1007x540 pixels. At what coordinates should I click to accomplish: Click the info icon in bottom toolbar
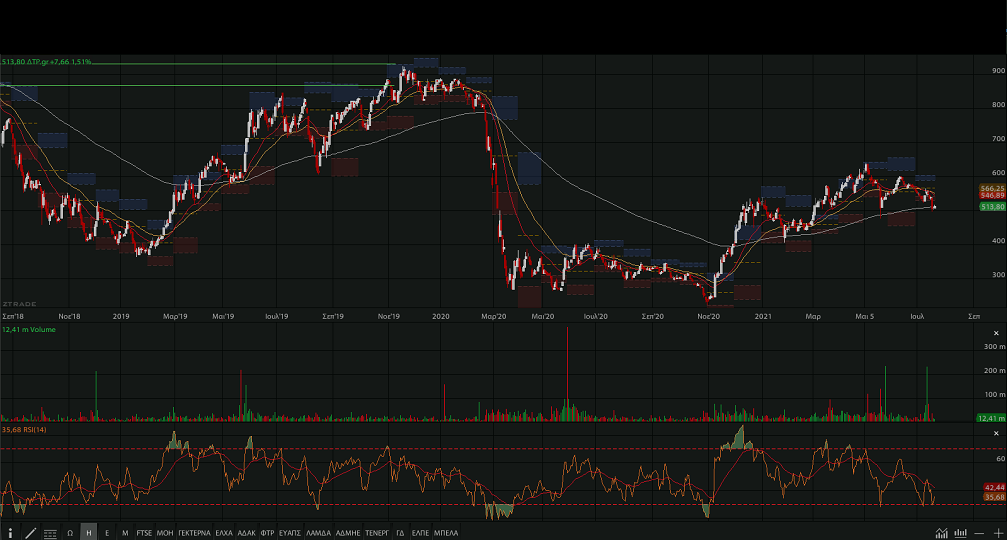tap(10, 533)
